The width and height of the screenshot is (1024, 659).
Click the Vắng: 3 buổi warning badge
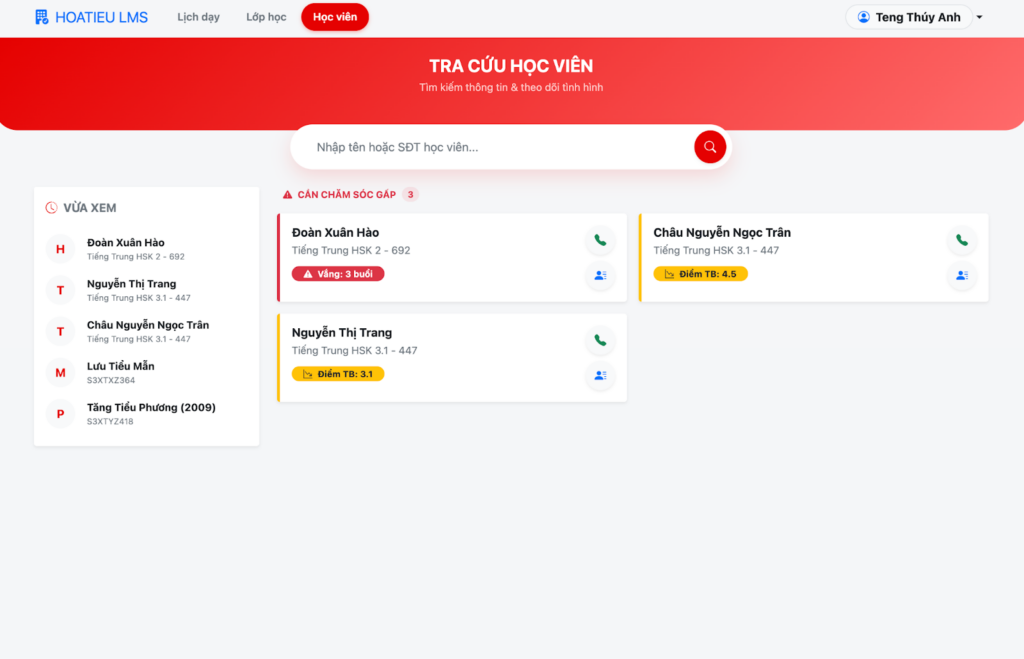[338, 274]
